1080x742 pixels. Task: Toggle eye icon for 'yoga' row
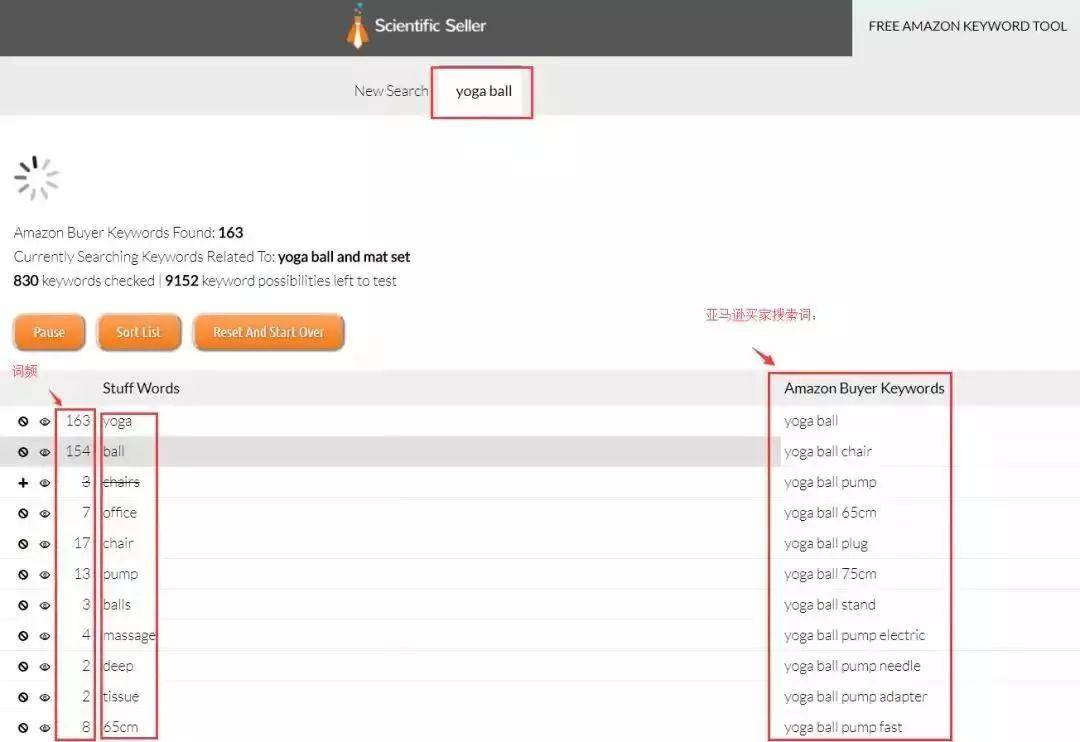click(45, 422)
